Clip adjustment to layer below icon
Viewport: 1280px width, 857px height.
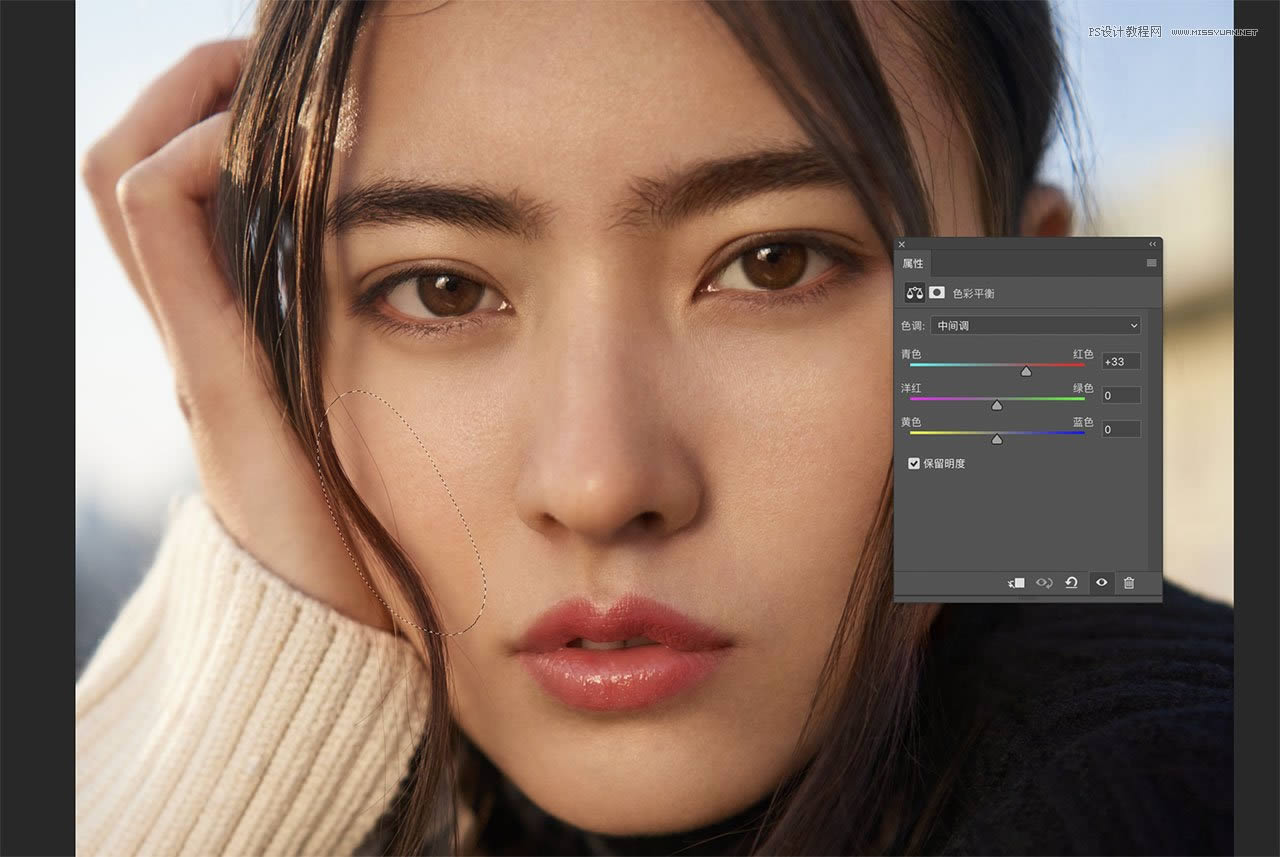click(1016, 583)
